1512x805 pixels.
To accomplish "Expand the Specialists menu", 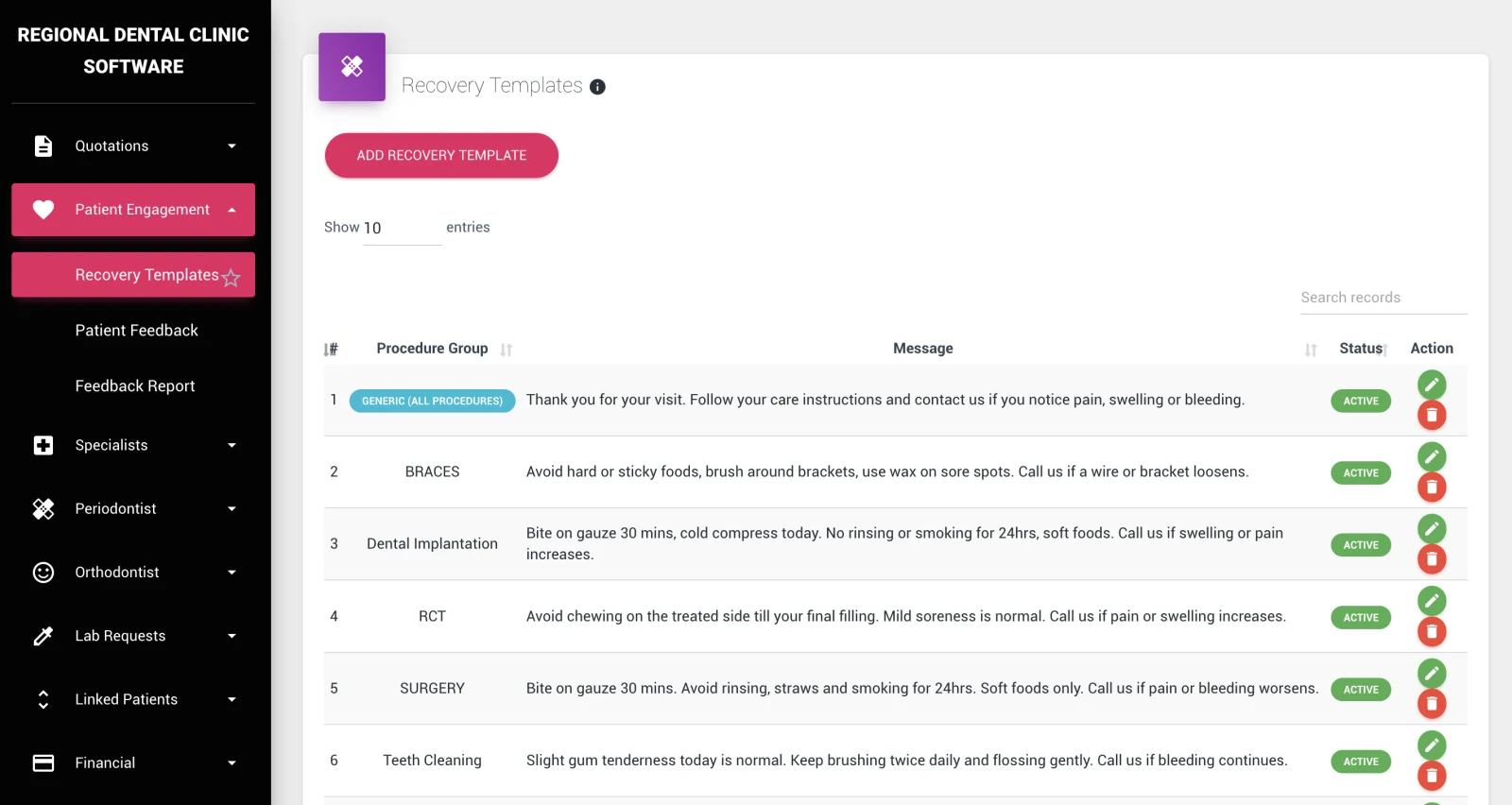I will pos(133,445).
